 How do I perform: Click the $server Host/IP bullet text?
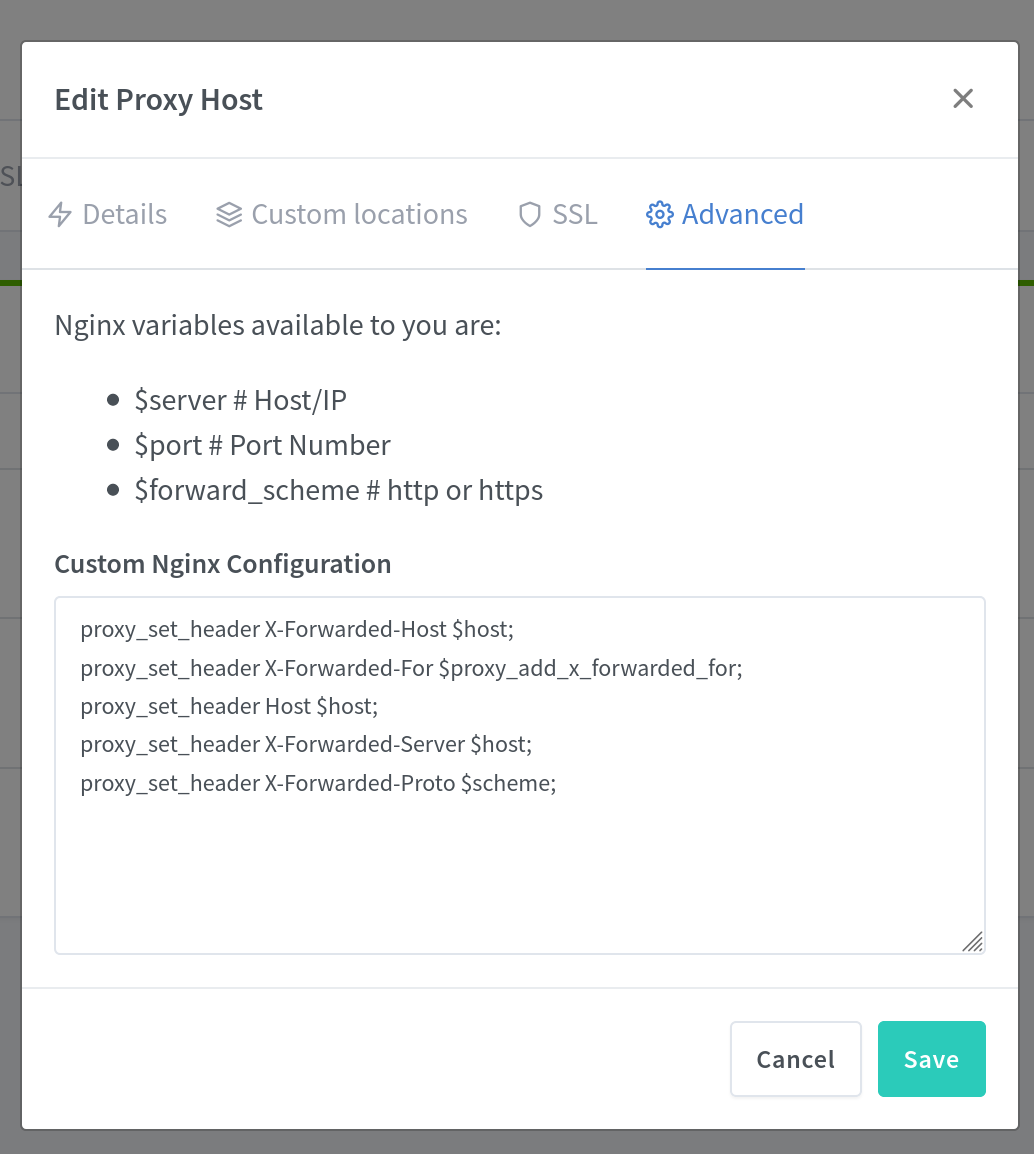[x=240, y=401]
